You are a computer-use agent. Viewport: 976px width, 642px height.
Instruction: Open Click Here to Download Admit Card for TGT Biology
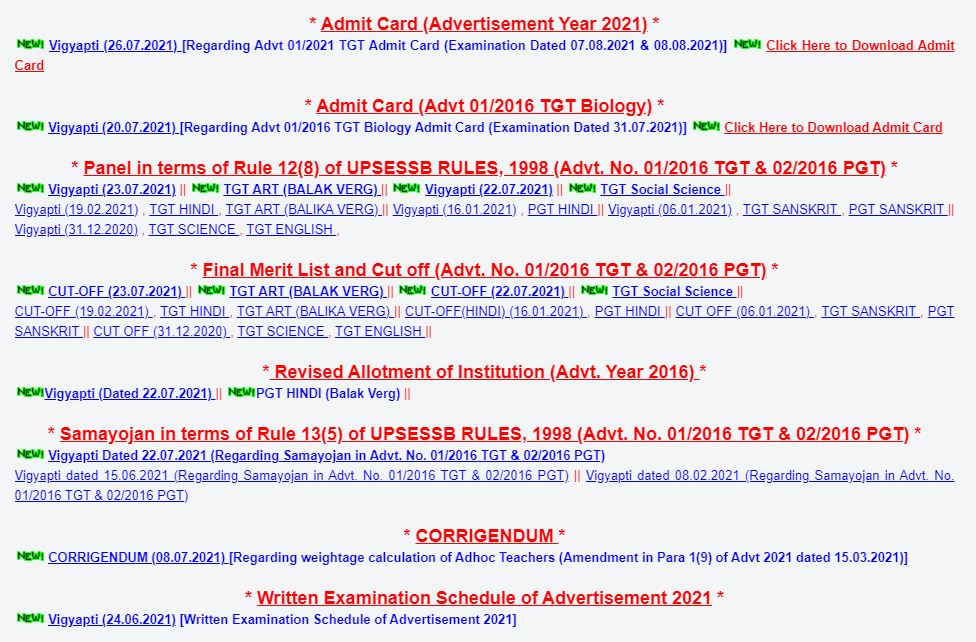pos(834,127)
